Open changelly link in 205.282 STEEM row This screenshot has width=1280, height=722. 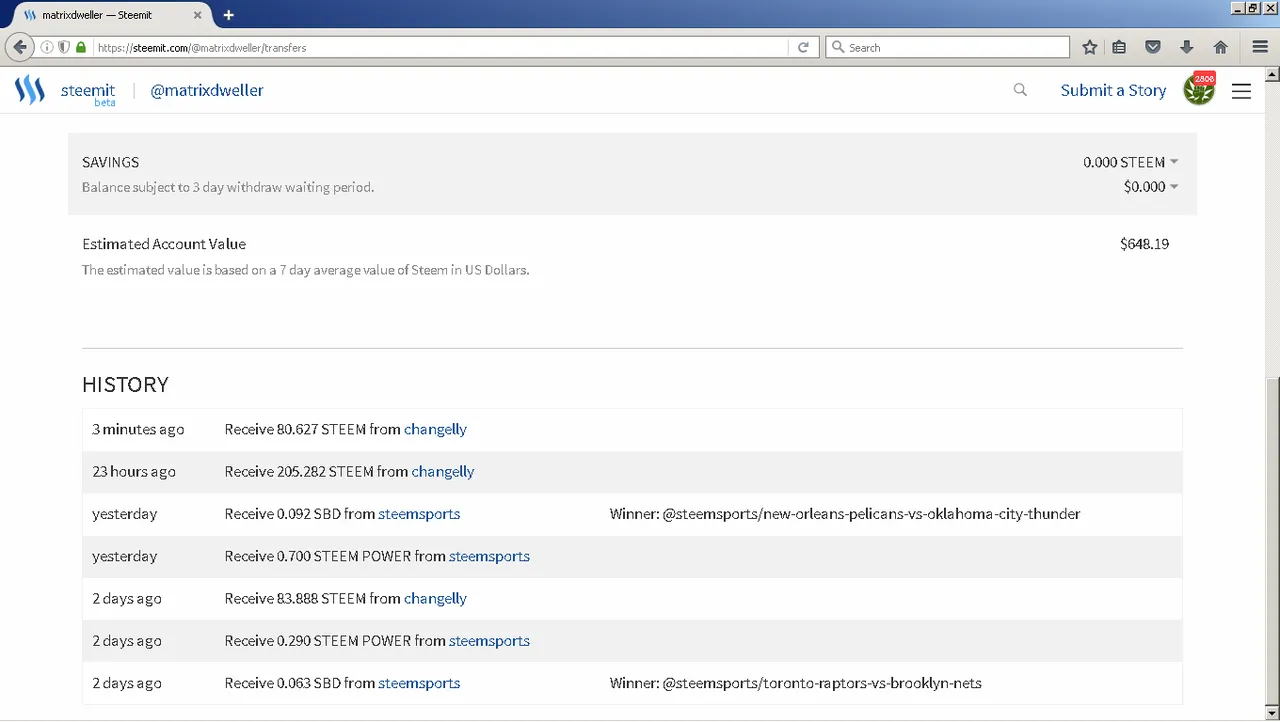[443, 471]
